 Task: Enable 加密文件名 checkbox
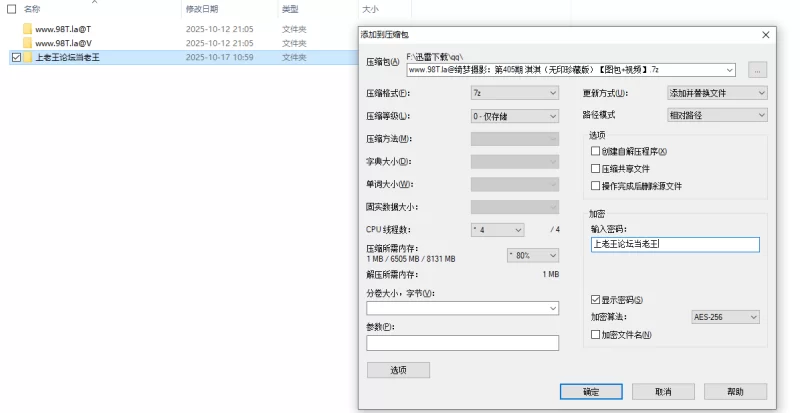[596, 334]
